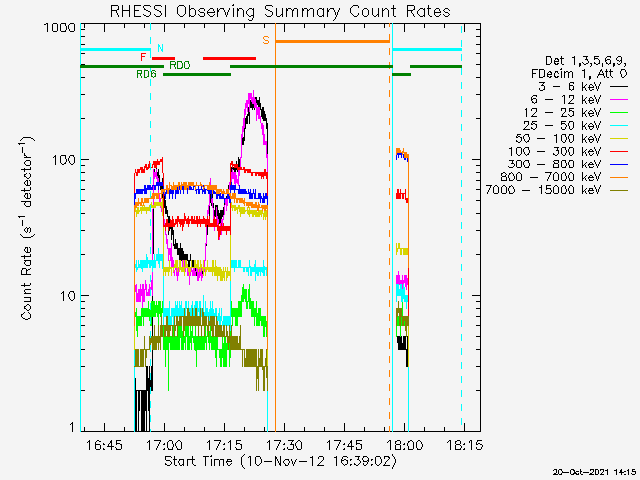Click the solid orange vertical line near 17:27
The height and width of the screenshot is (480, 640).
click(276, 227)
